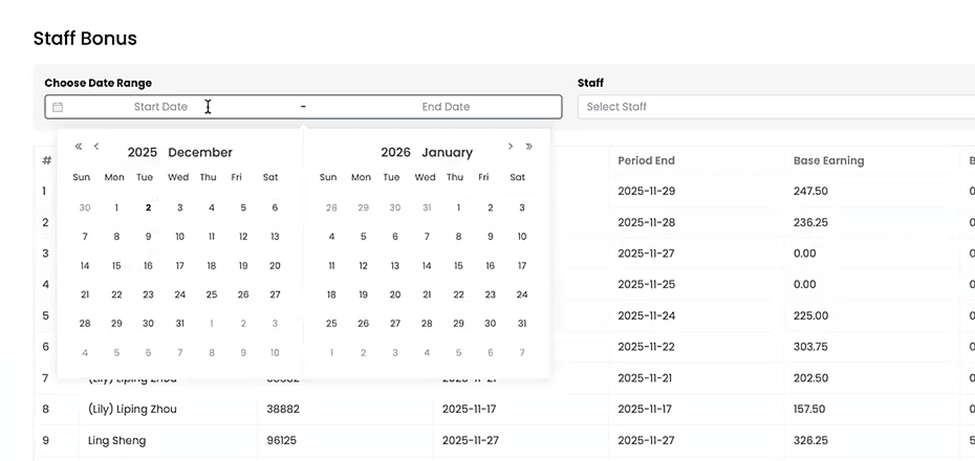Click the End Date input field
Image resolution: width=975 pixels, height=461 pixels.
[445, 107]
